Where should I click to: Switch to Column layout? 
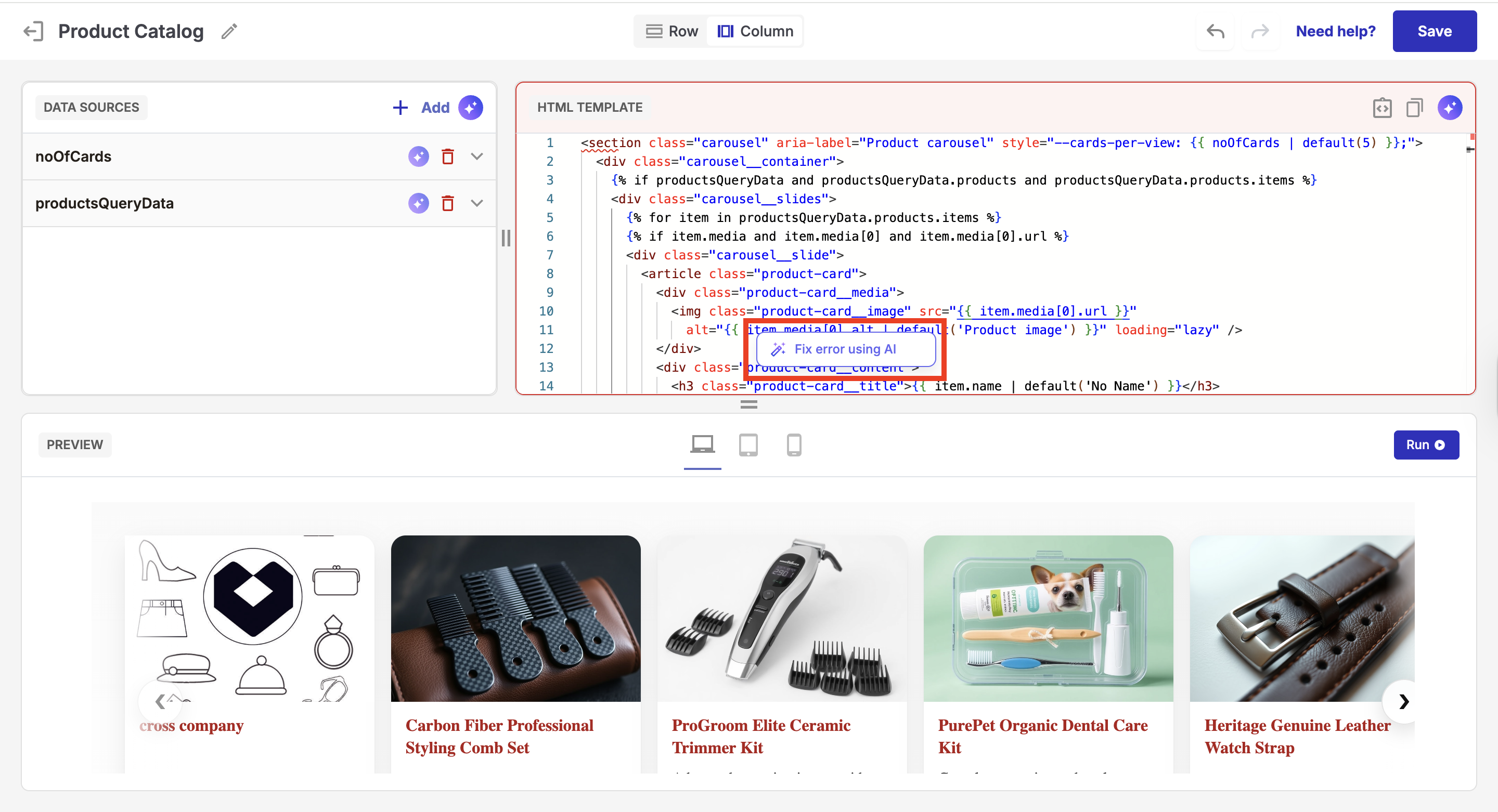[x=755, y=31]
